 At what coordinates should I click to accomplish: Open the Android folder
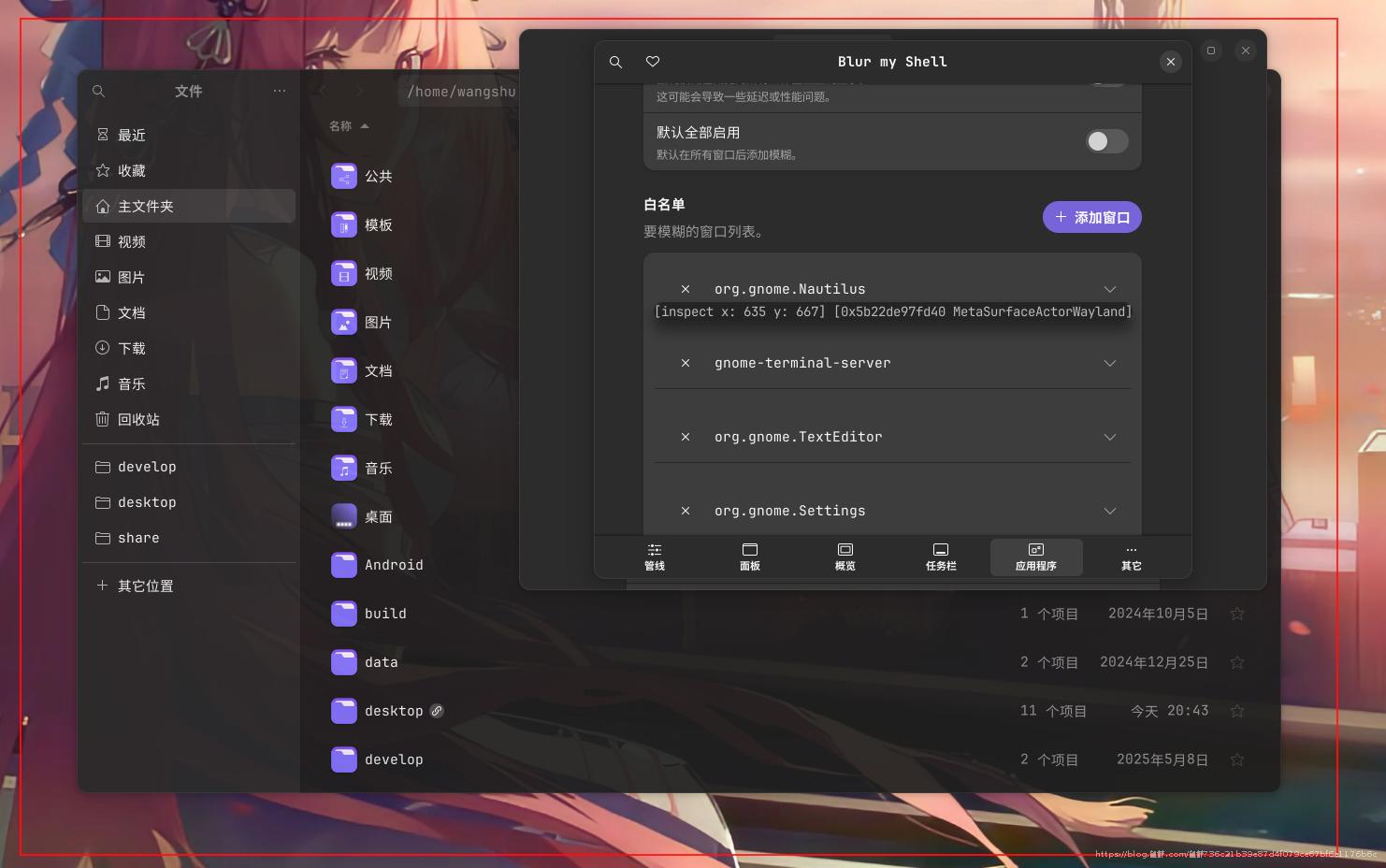[x=393, y=565]
